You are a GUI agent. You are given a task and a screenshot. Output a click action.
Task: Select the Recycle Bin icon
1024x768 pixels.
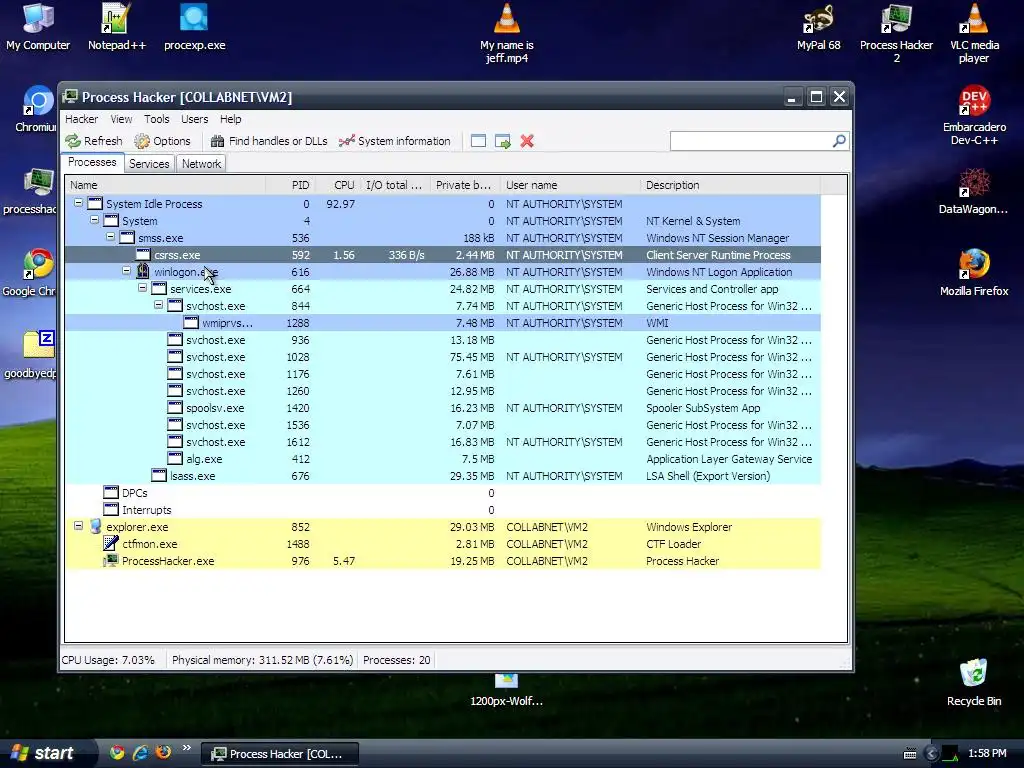[974, 682]
